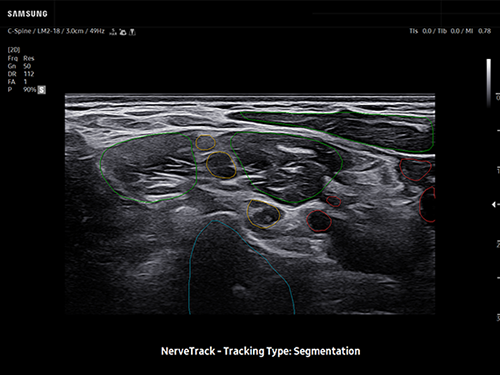The width and height of the screenshot is (500, 375).
Task: Click the first small status icon after 49Hz
Action: 113,32
